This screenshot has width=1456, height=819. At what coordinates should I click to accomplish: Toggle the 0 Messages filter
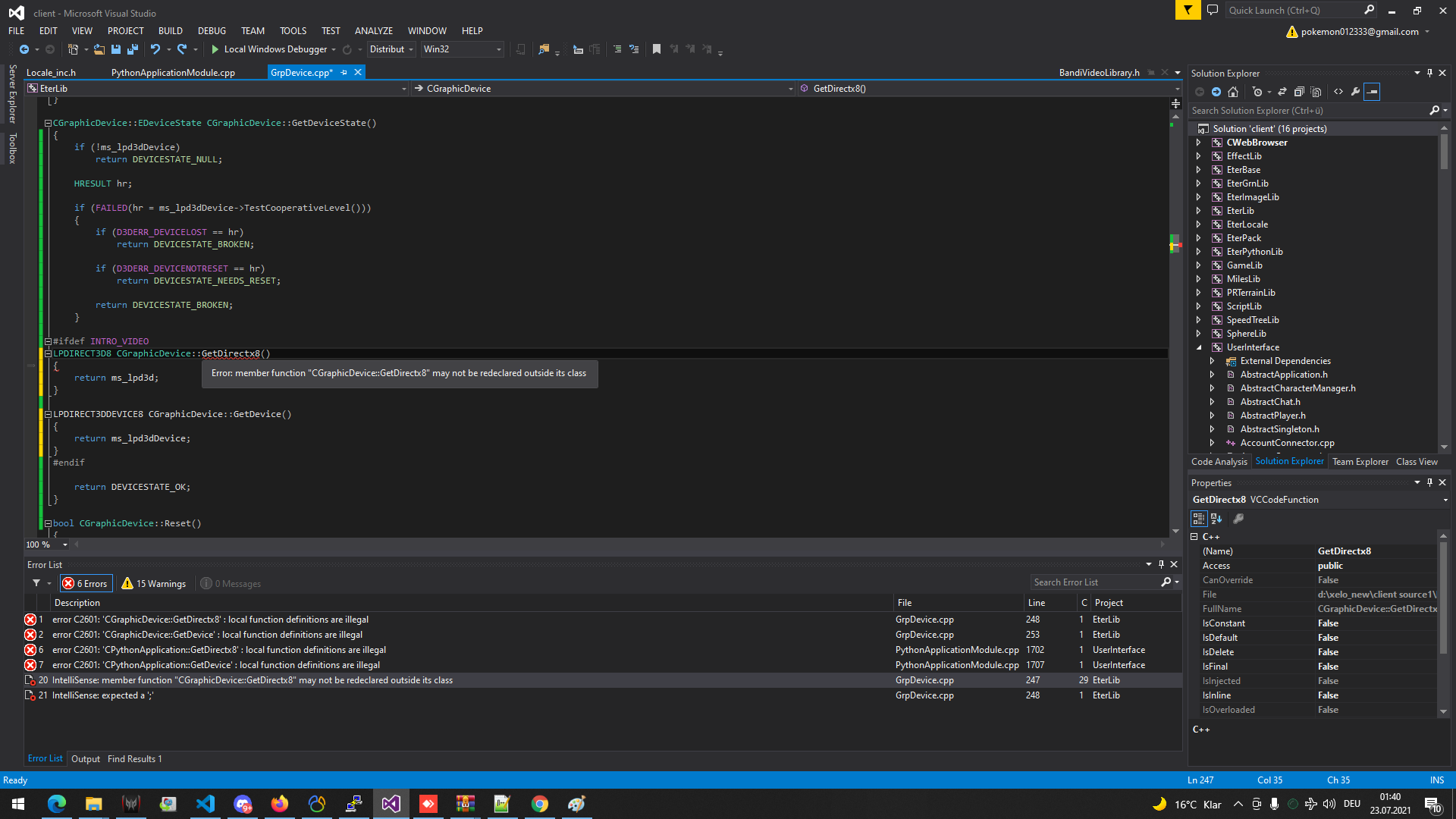(x=231, y=583)
